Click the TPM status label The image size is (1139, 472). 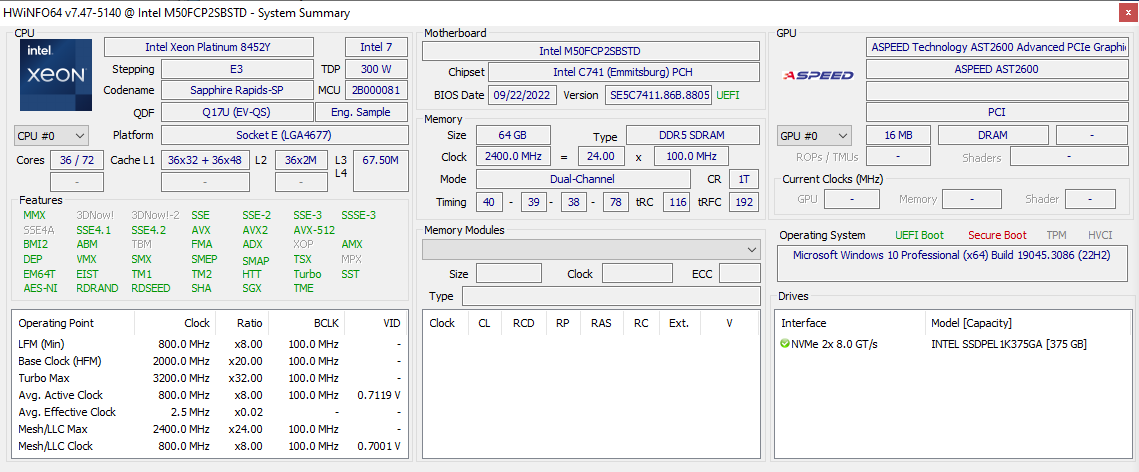point(1056,235)
